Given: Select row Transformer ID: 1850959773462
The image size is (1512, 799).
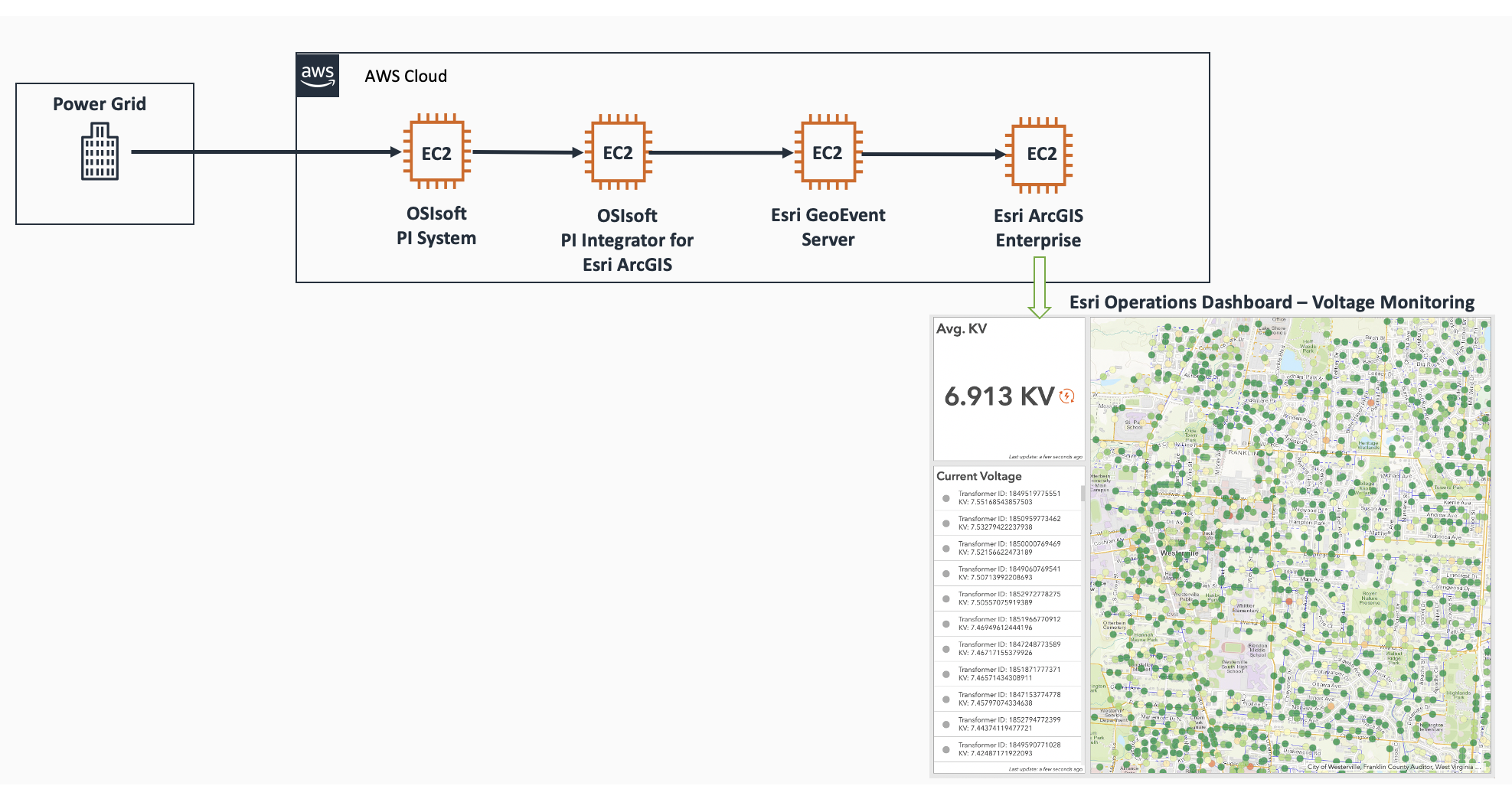Looking at the screenshot, I should pyautogui.click(x=1007, y=523).
